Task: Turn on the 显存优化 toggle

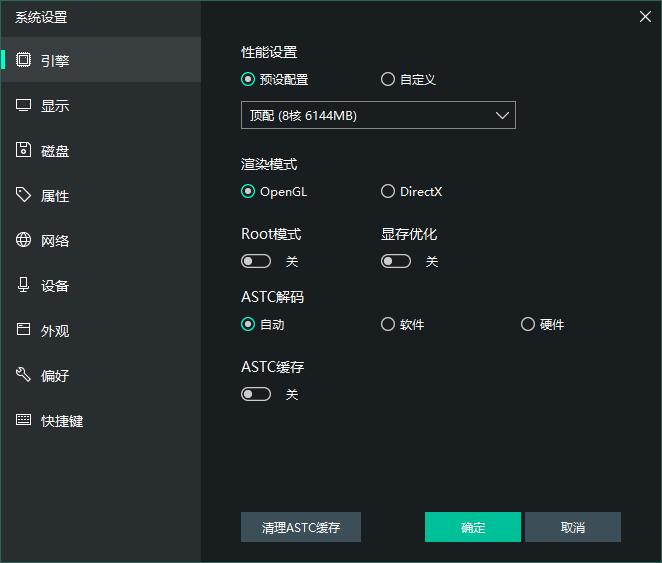Action: pyautogui.click(x=396, y=261)
